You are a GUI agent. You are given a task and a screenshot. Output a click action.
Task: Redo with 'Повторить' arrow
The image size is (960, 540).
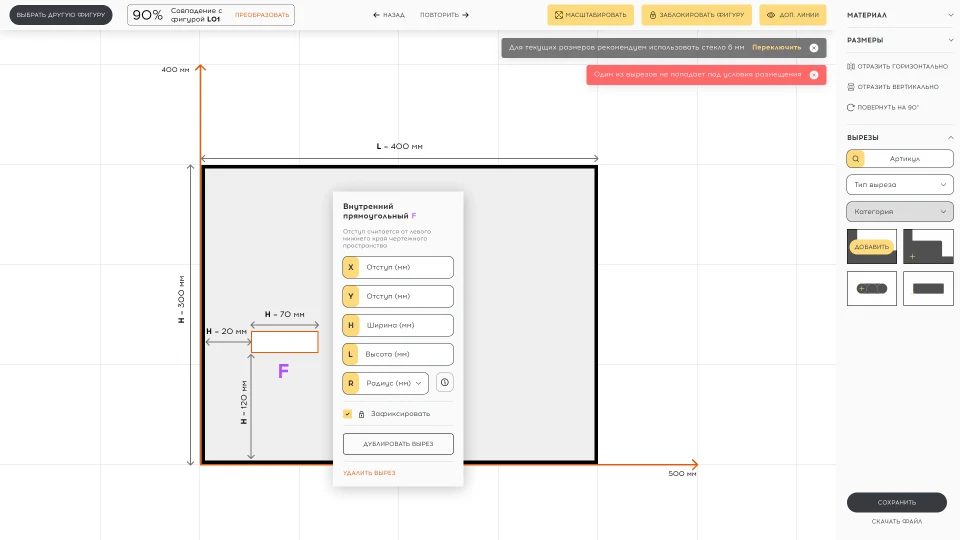coord(444,15)
